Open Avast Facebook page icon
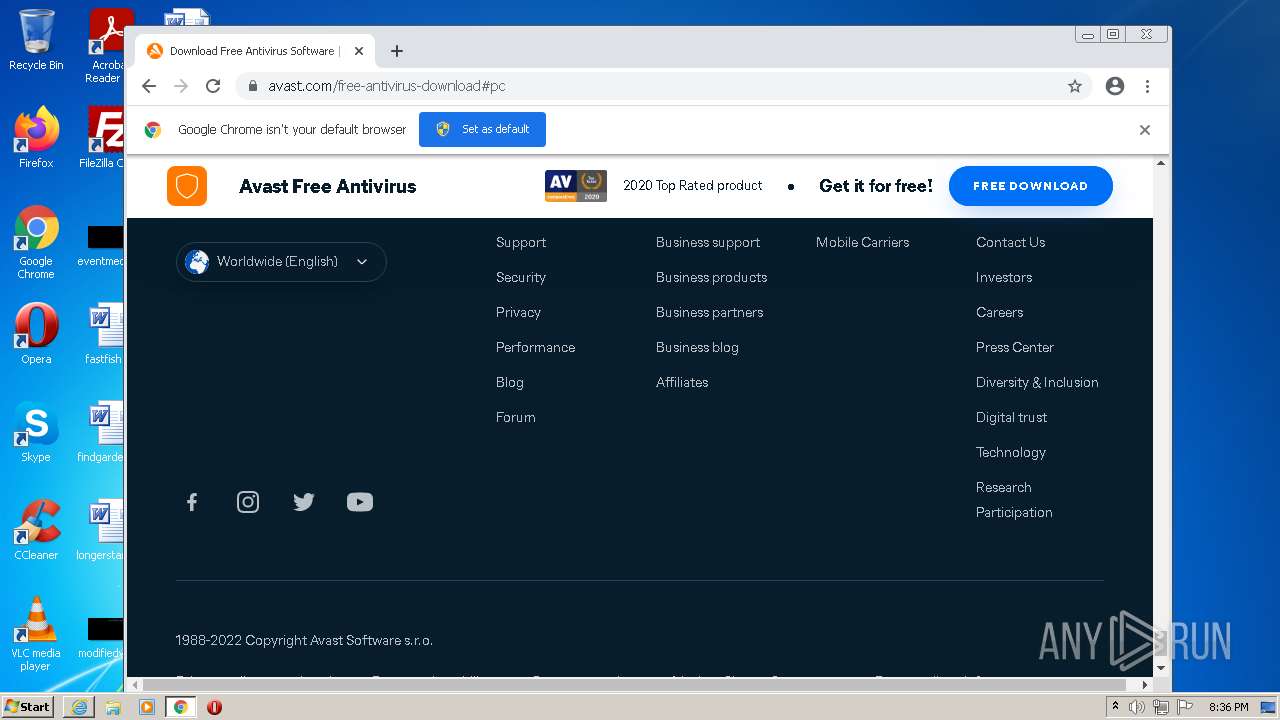The width and height of the screenshot is (1280, 720). (192, 502)
